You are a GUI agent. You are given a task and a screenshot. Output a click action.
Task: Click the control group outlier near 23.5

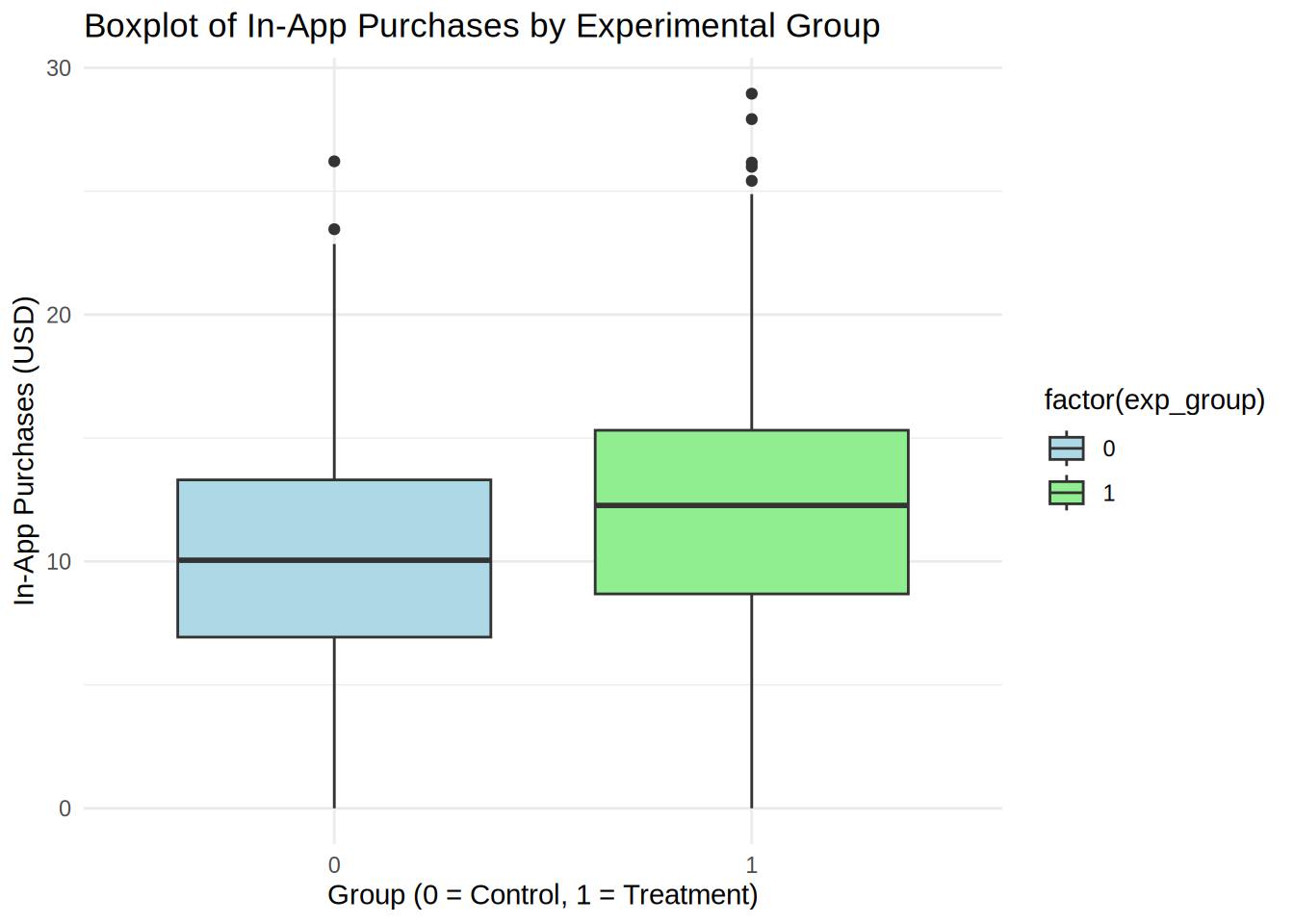pos(334,229)
